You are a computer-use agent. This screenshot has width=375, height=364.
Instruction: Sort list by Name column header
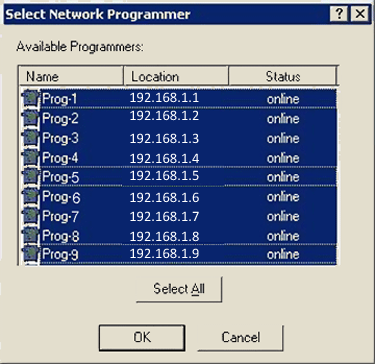(x=71, y=76)
